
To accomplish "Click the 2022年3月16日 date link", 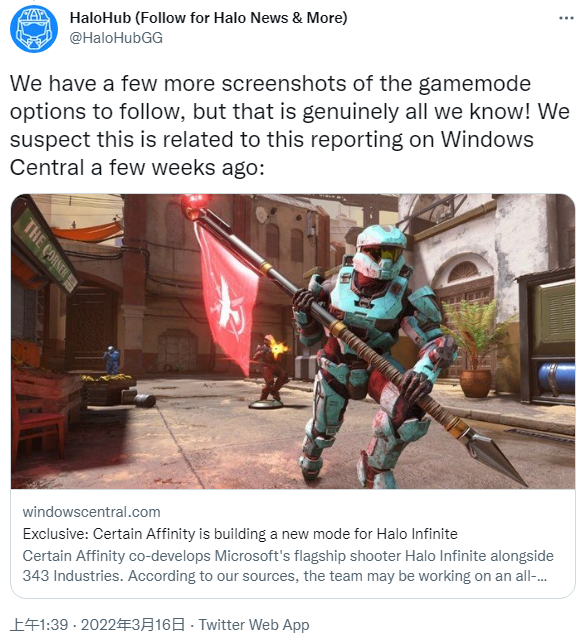I will (x=132, y=625).
